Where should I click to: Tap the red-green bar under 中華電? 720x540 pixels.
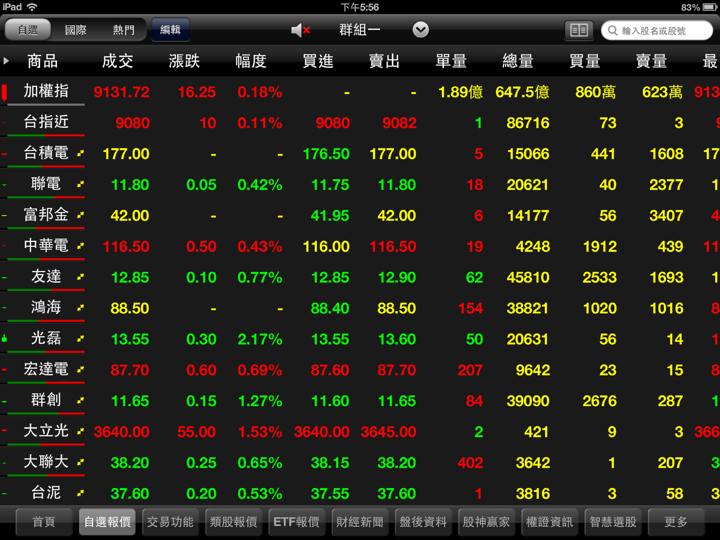click(46, 259)
